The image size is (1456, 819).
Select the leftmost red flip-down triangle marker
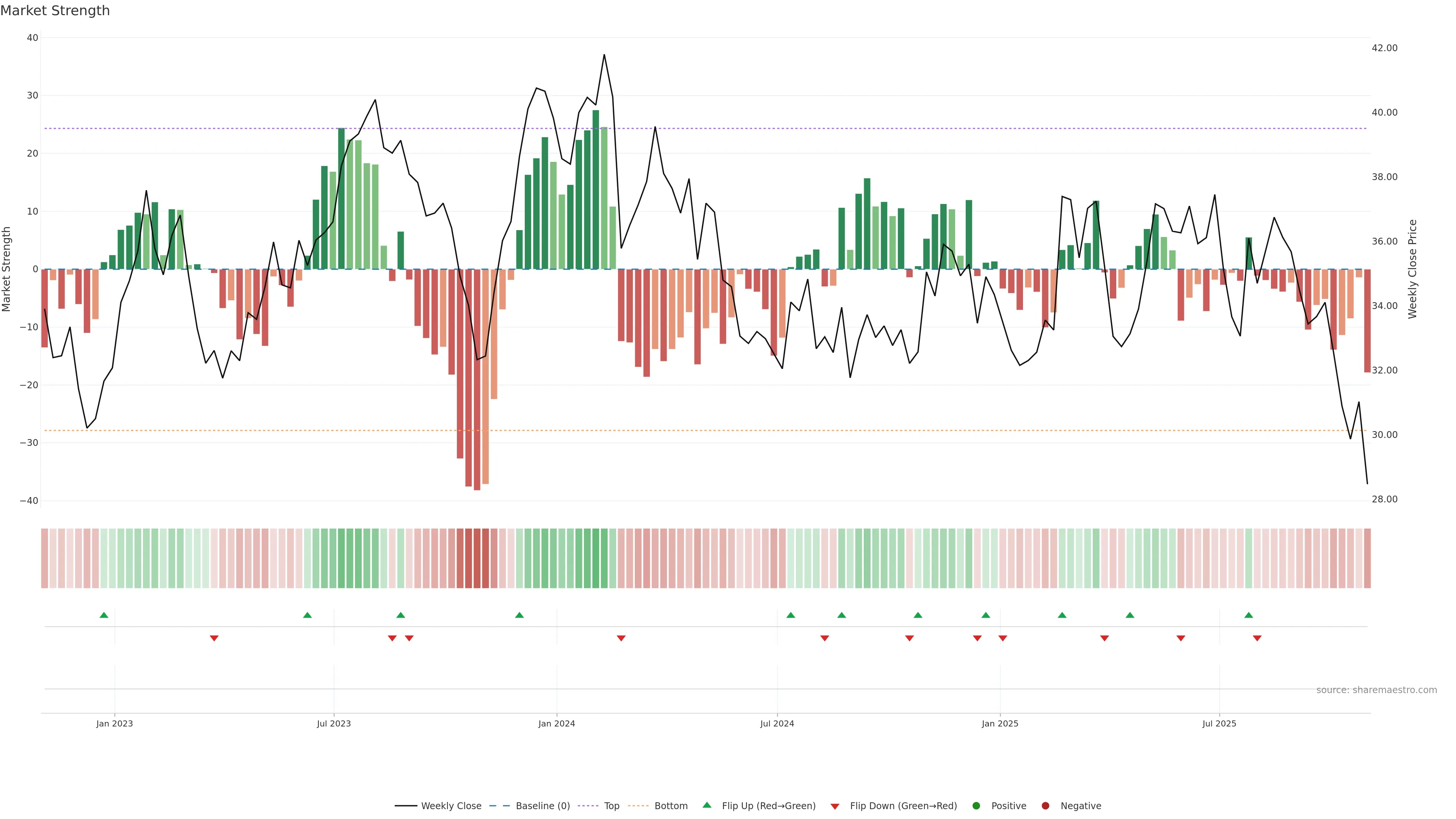point(214,638)
